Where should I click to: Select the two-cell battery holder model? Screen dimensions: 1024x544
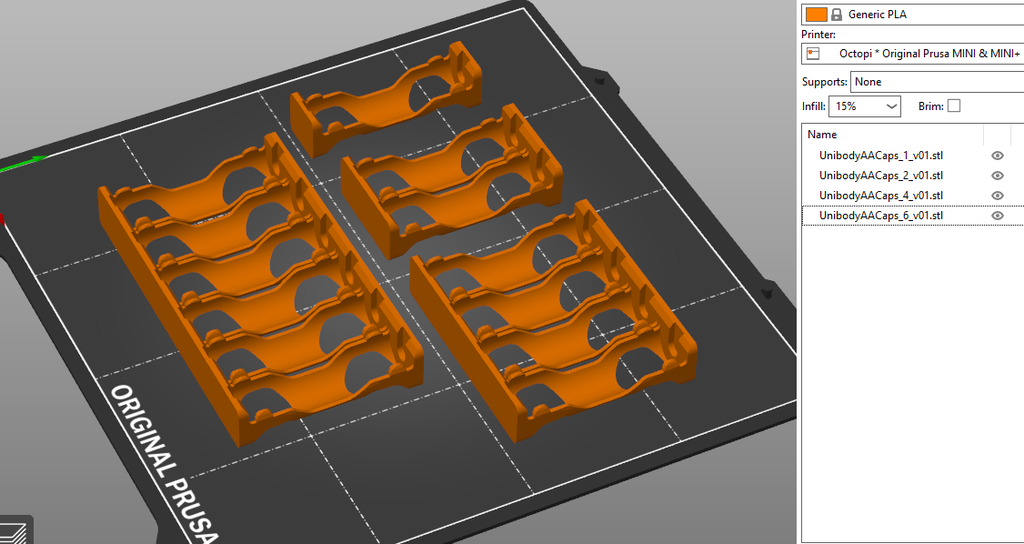(x=451, y=181)
